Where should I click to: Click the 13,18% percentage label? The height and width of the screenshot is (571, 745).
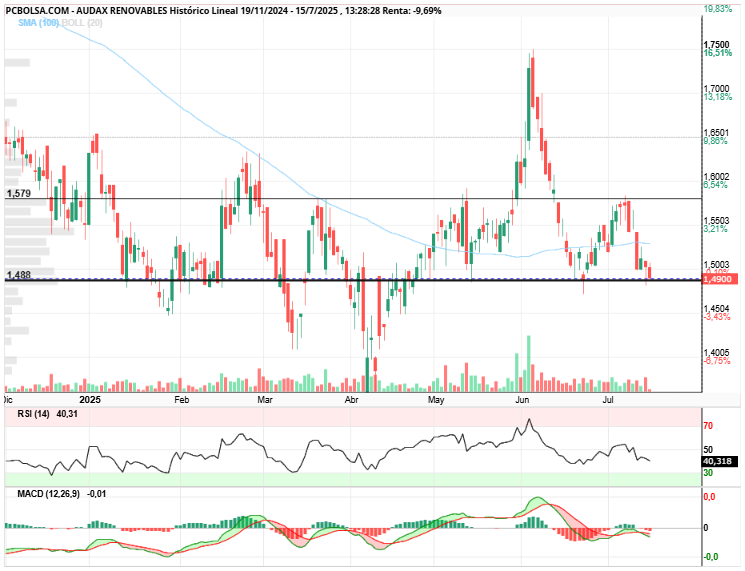click(717, 97)
